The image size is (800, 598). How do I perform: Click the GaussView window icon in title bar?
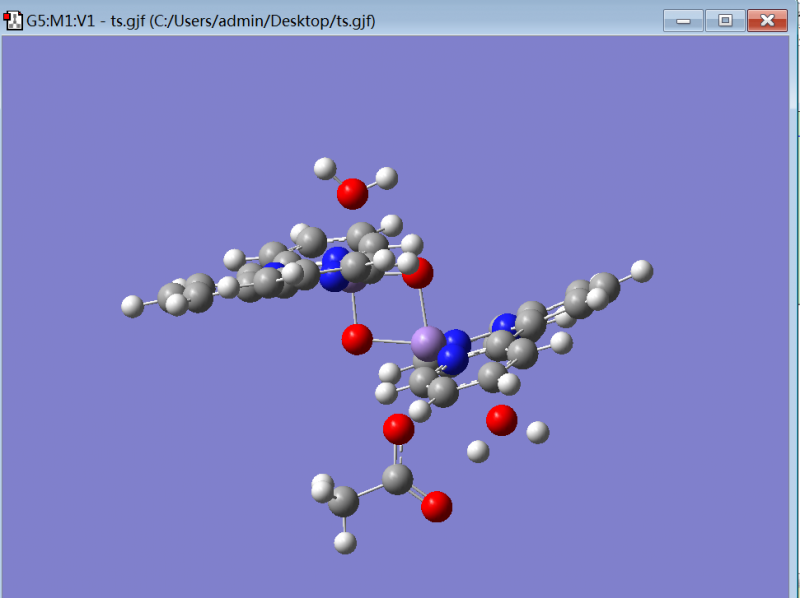tap(13, 21)
